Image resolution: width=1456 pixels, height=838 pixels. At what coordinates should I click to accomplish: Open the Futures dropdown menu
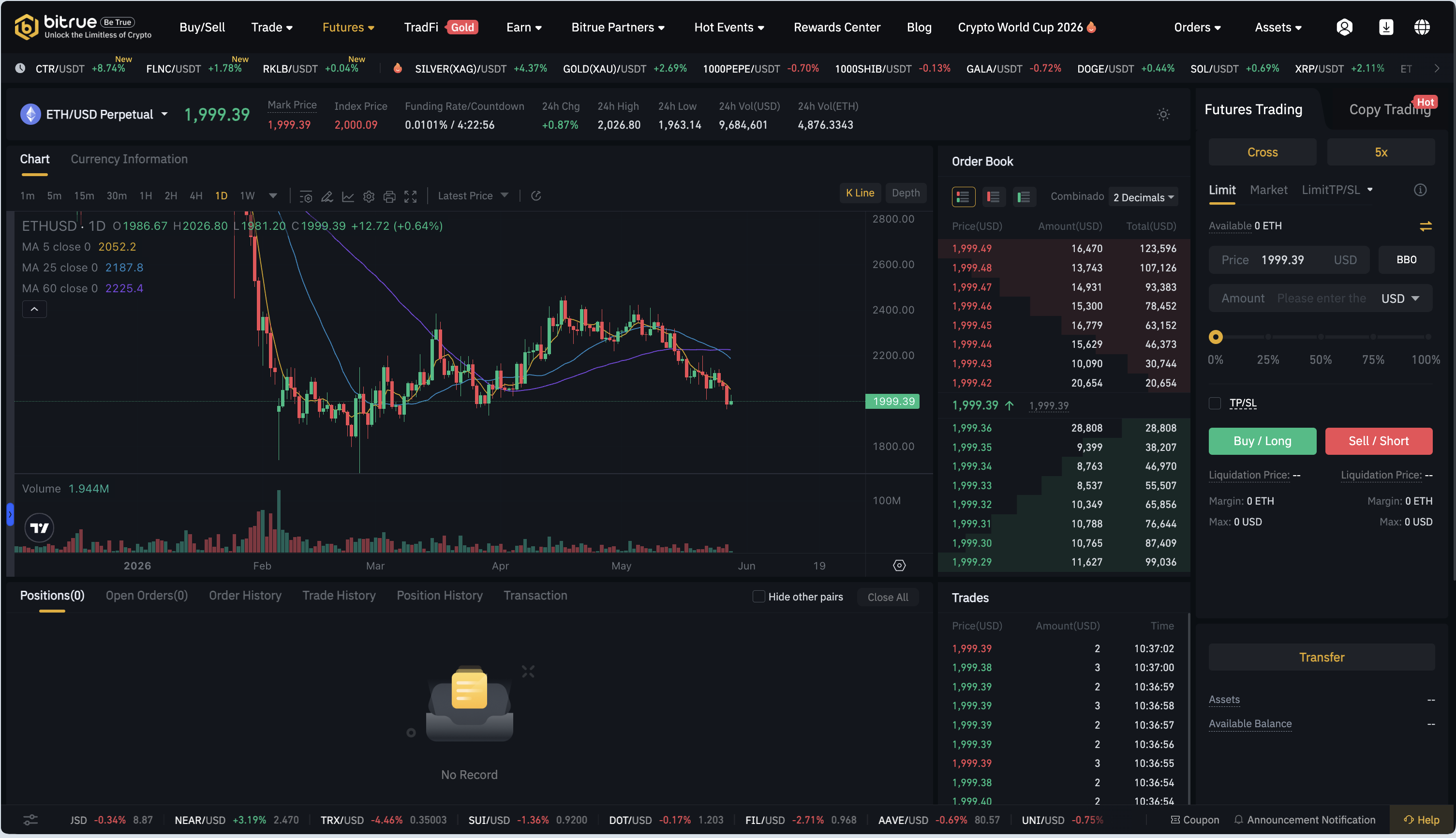348,27
